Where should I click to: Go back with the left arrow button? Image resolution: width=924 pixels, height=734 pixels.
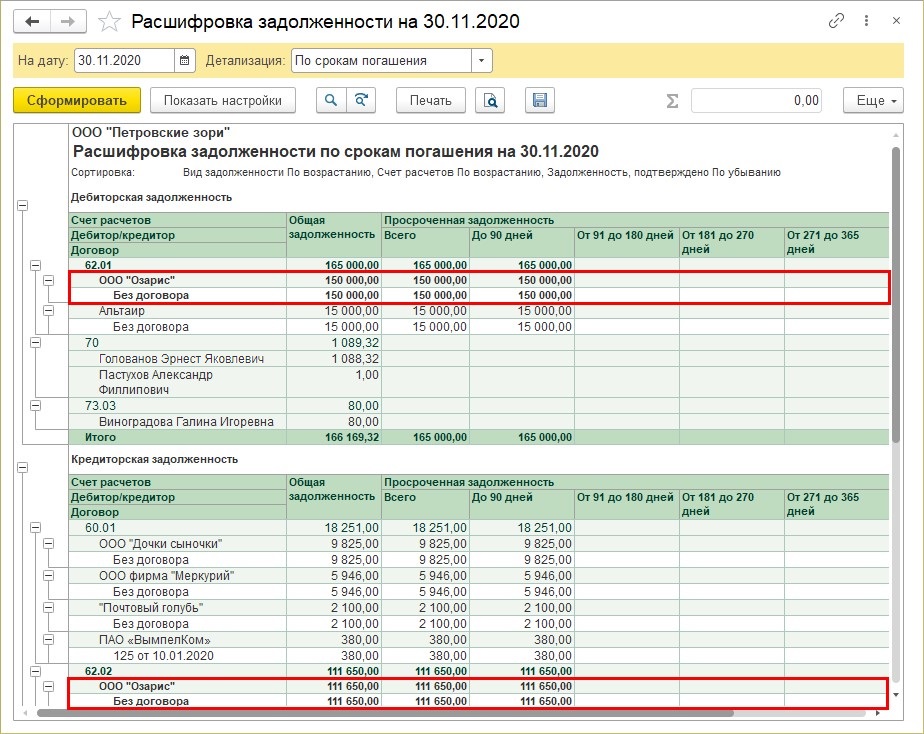[x=32, y=22]
